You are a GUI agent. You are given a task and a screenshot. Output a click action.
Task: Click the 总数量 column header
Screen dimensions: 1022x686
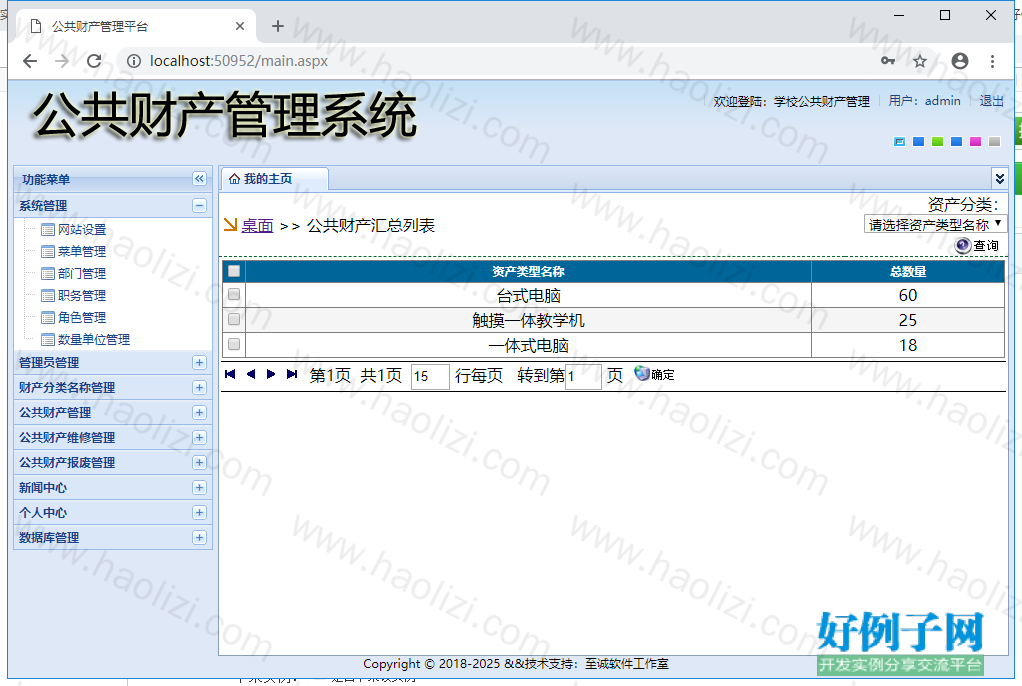coord(908,271)
